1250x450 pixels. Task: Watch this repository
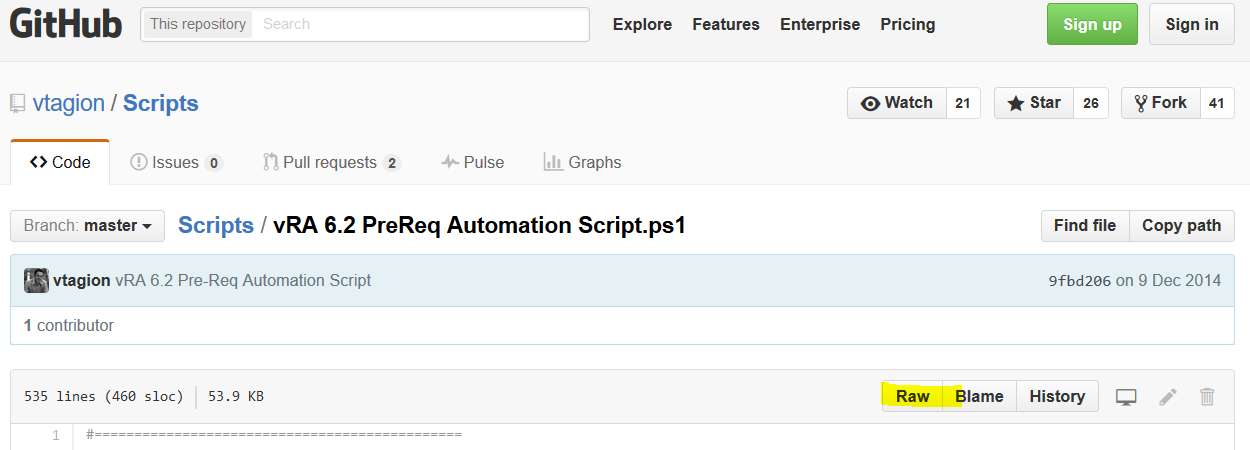coord(896,103)
